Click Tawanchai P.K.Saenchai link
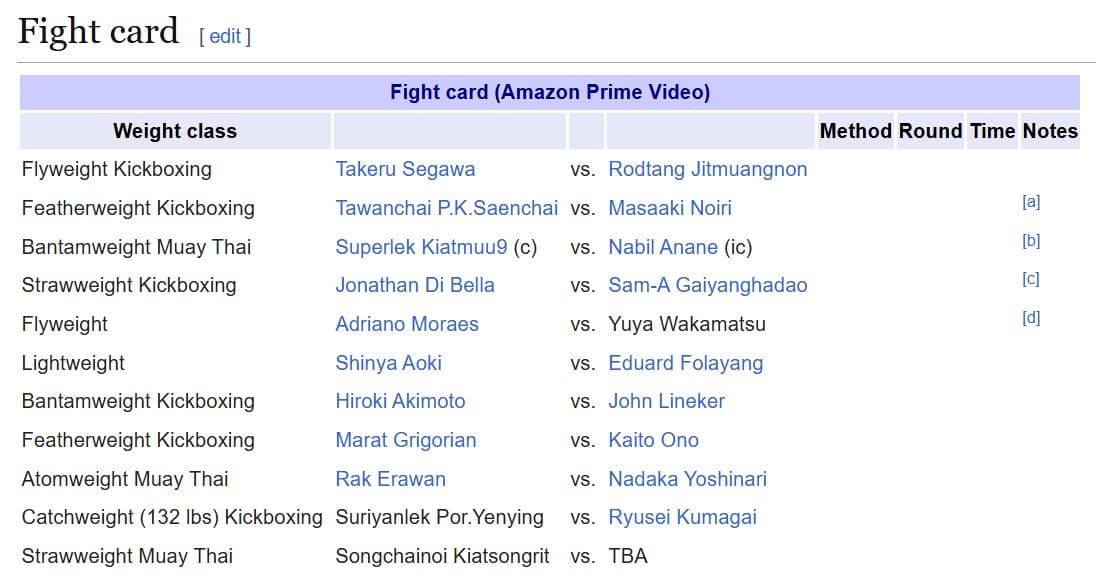The width and height of the screenshot is (1096, 583). click(446, 208)
